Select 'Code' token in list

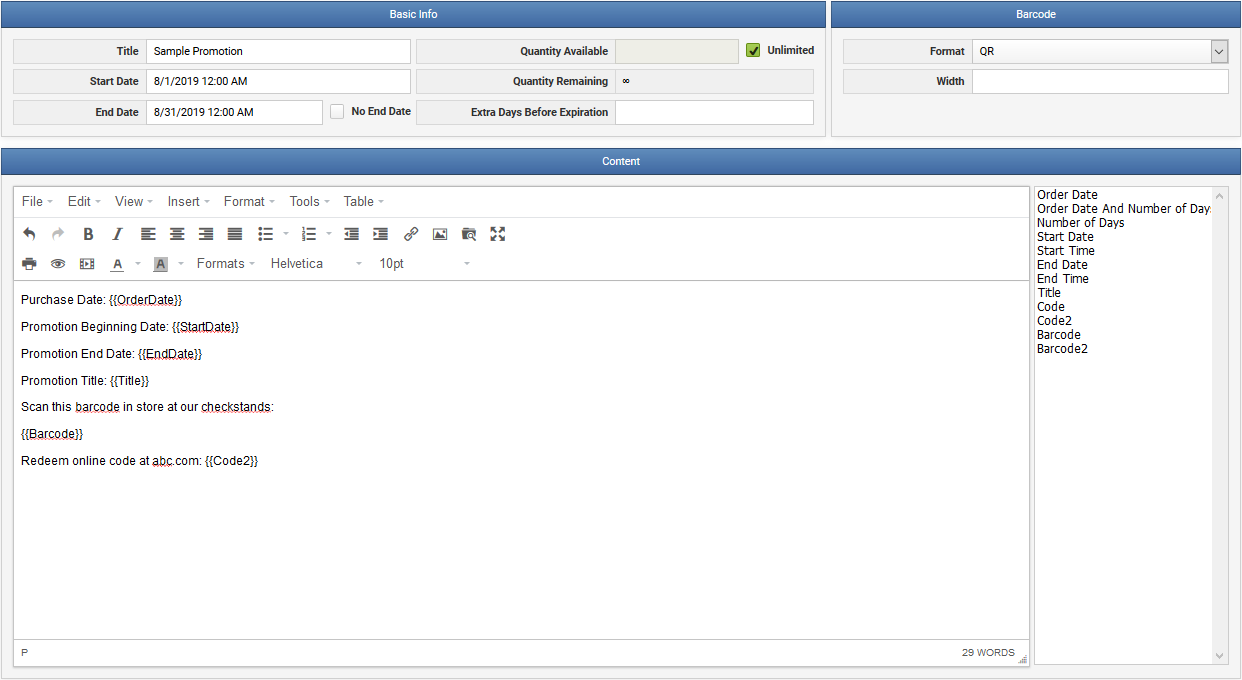coord(1051,307)
